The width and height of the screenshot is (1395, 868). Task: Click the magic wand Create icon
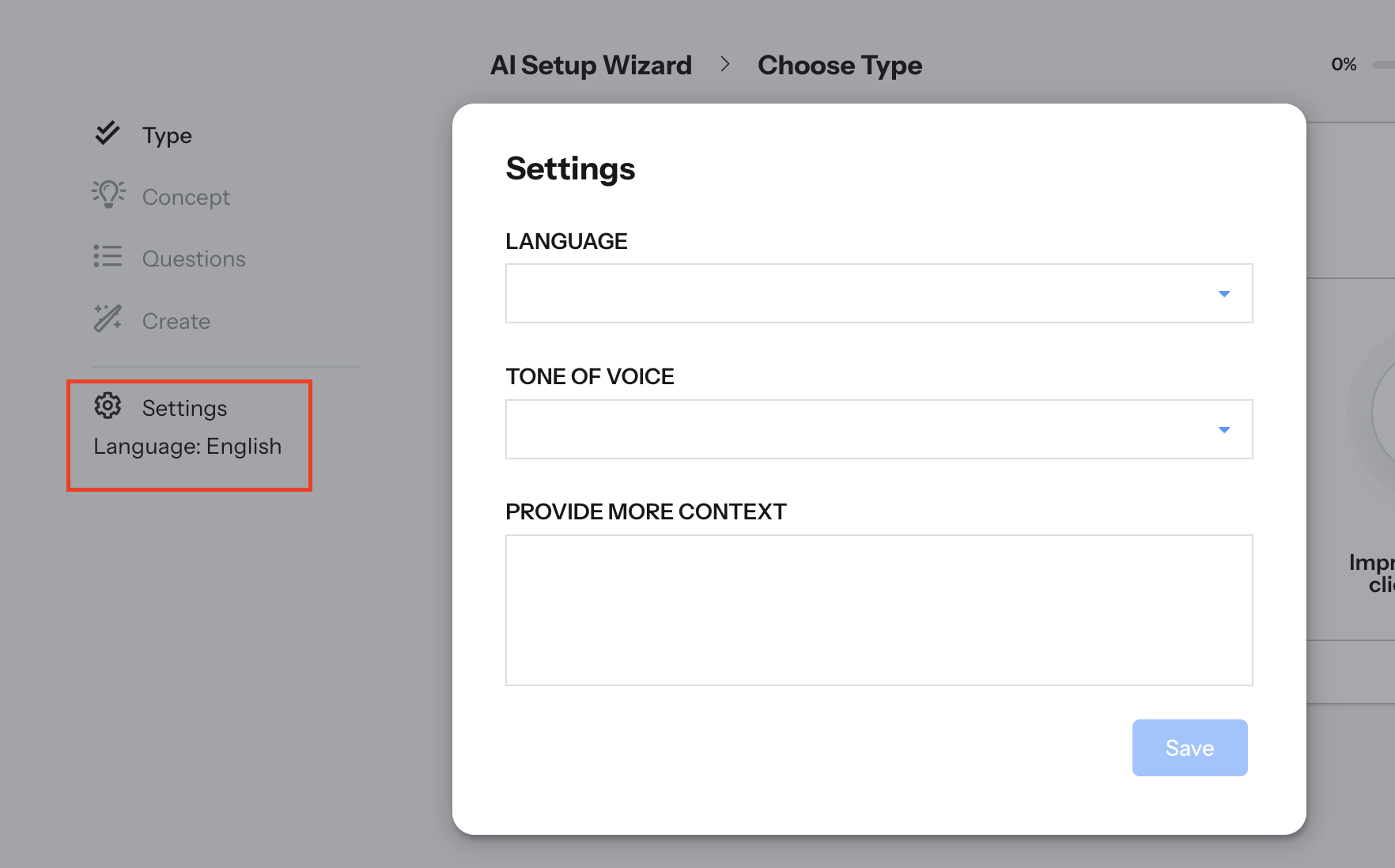[x=108, y=319]
